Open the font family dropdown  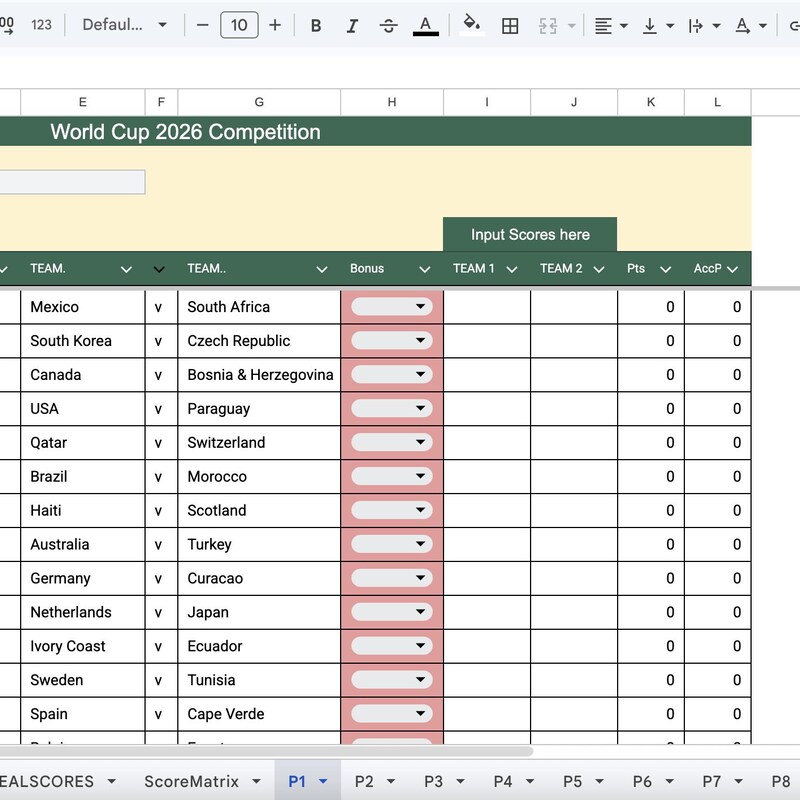125,24
